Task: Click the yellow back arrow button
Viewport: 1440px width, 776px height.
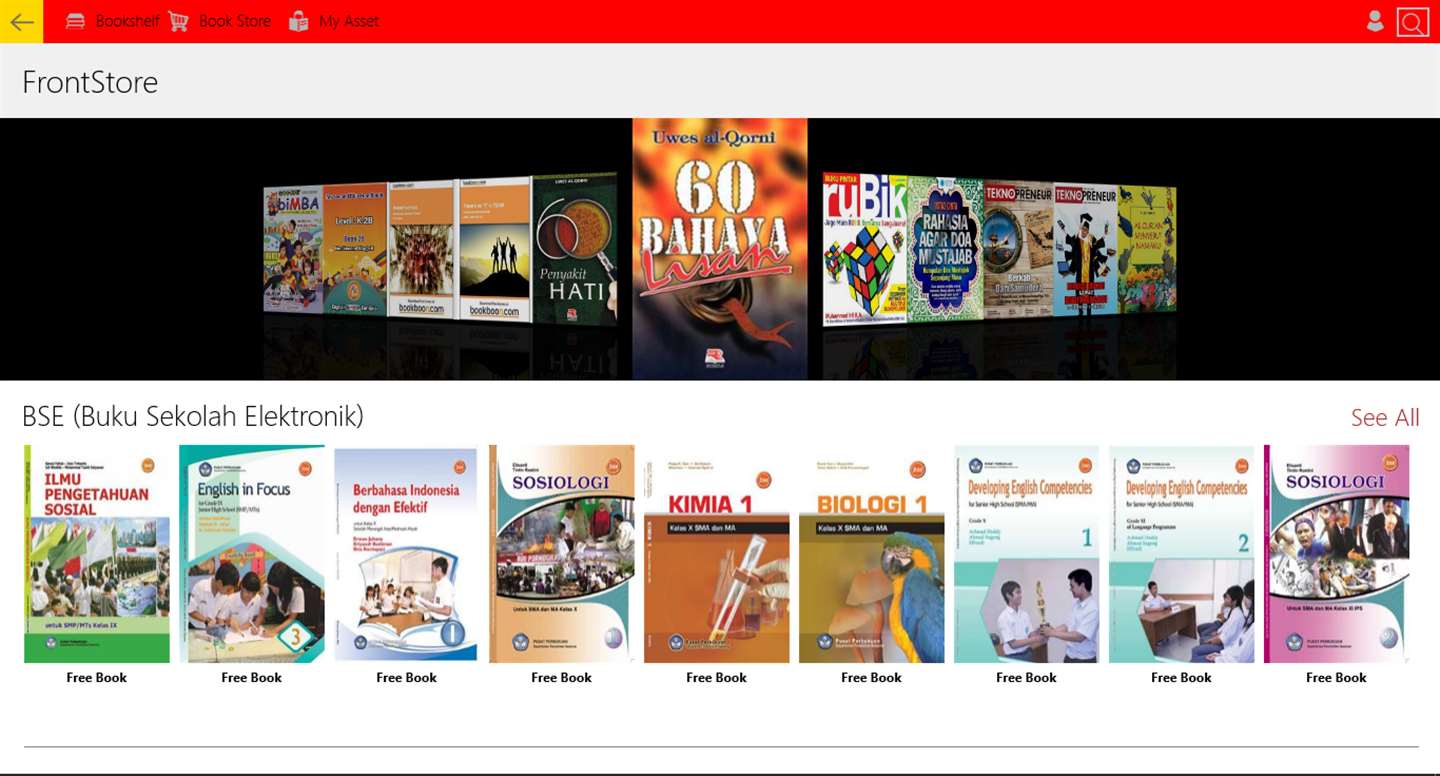Action: (21, 21)
